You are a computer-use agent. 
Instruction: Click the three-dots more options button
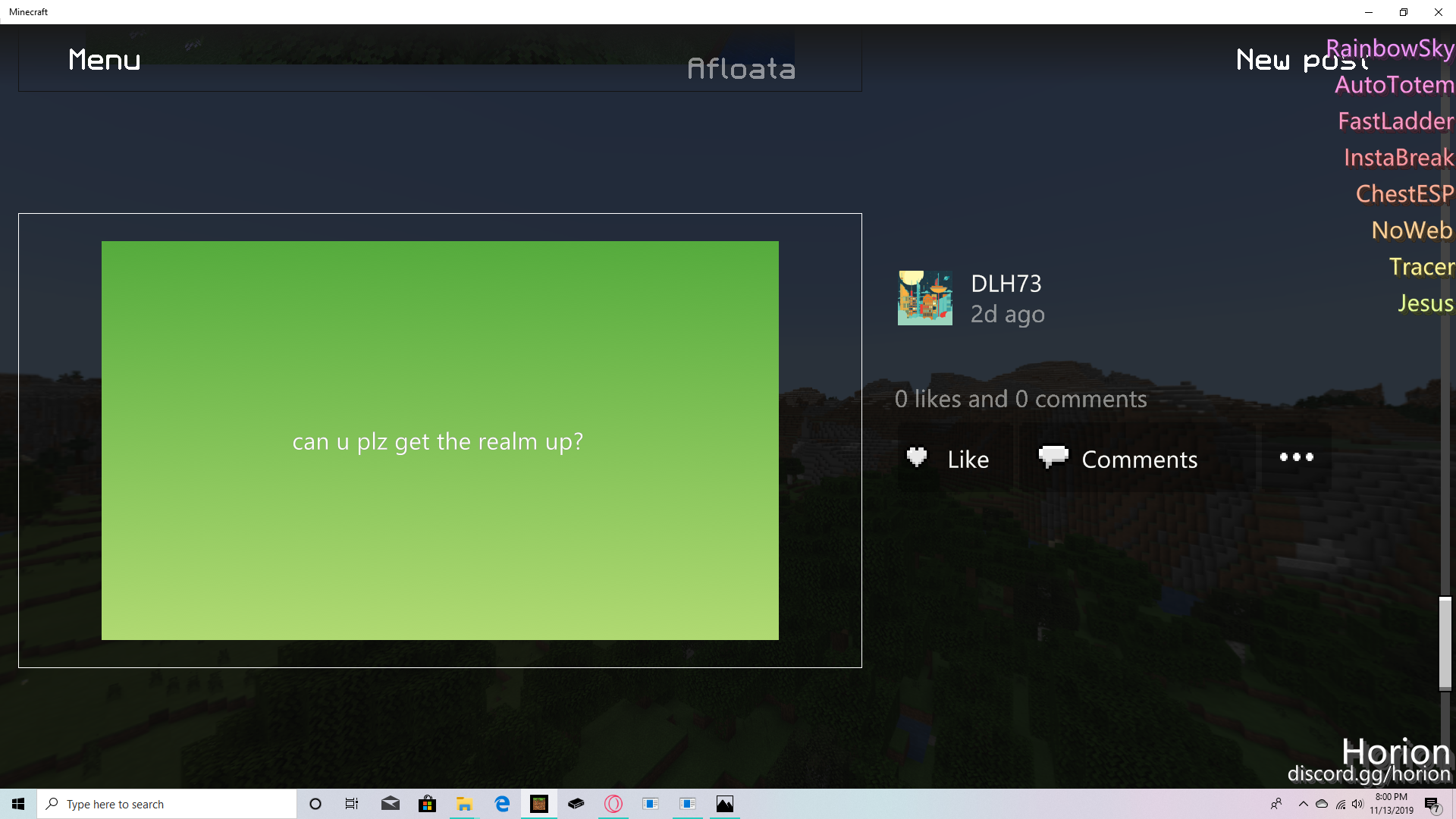click(1296, 457)
